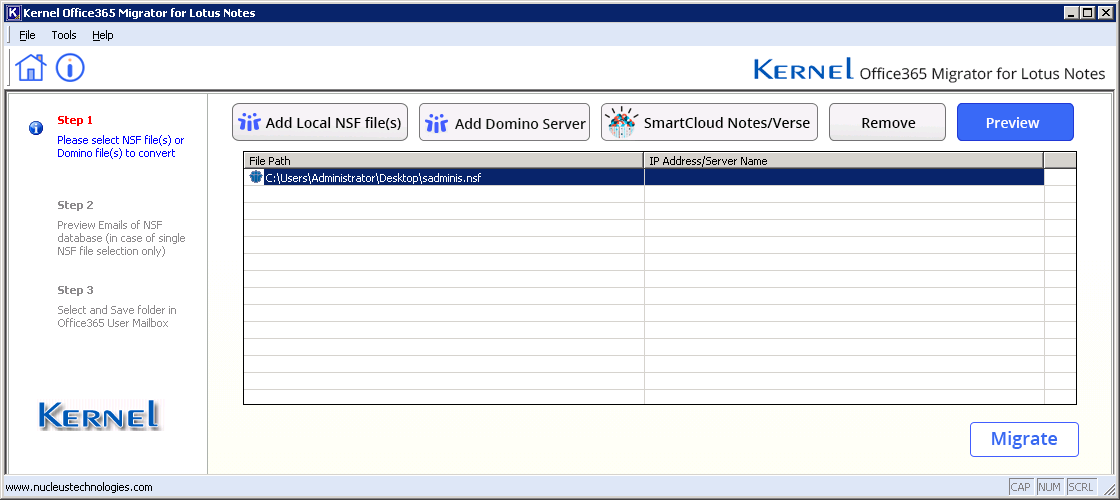This screenshot has width=1120, height=500.
Task: Click the CAP indicator in status bar
Action: pos(1021,487)
